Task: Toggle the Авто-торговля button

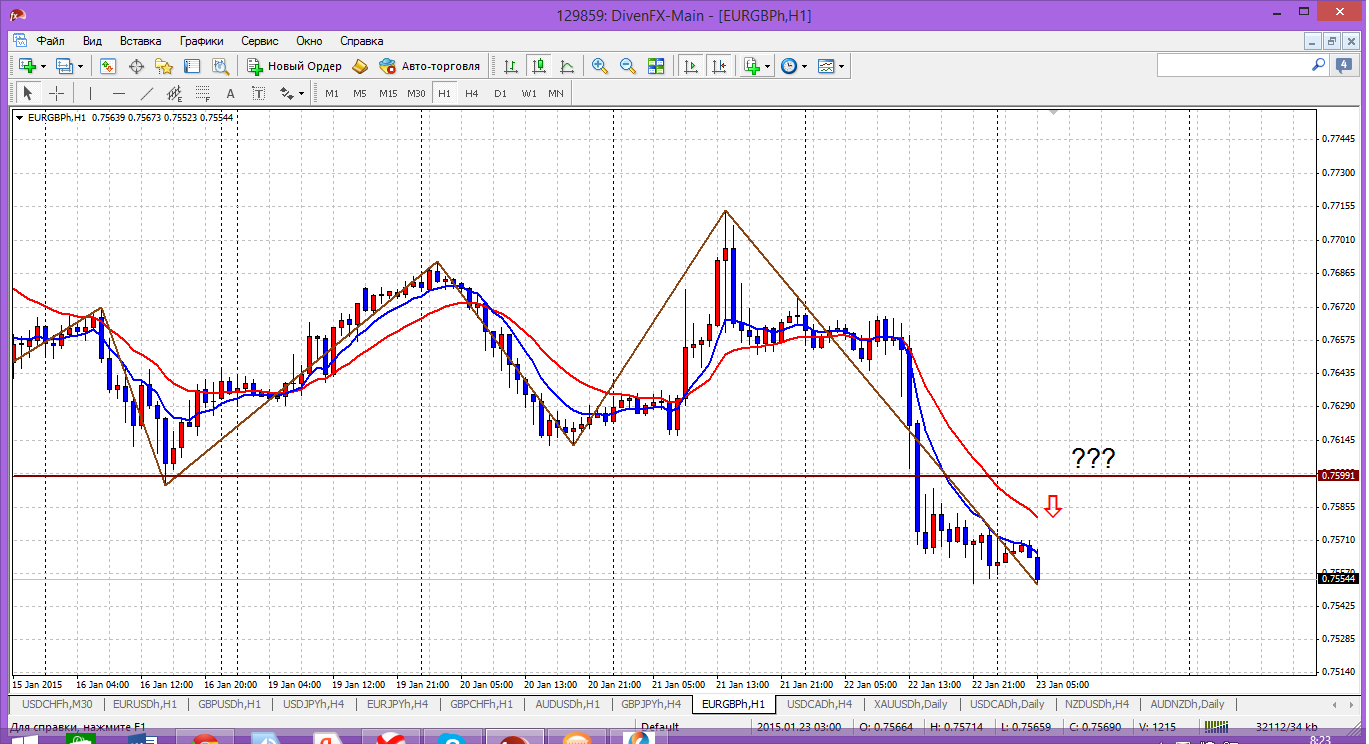Action: tap(430, 66)
